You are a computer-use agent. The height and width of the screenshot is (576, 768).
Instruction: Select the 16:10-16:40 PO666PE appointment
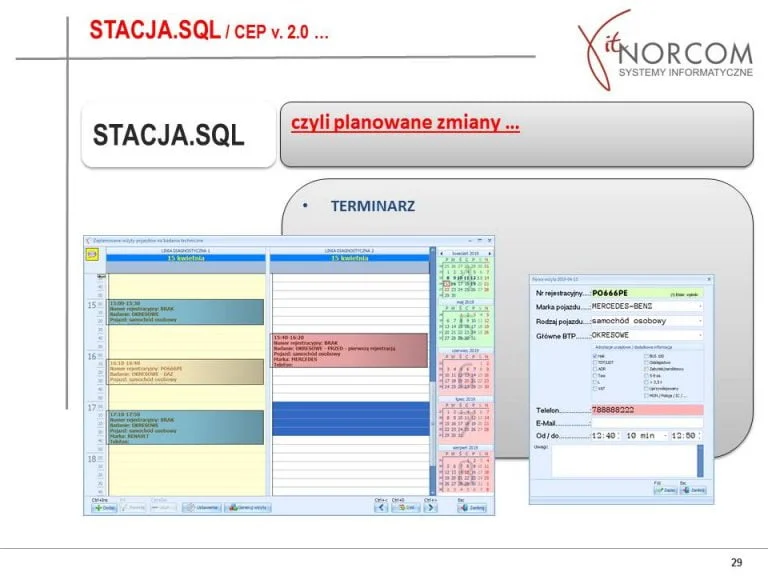tap(186, 372)
